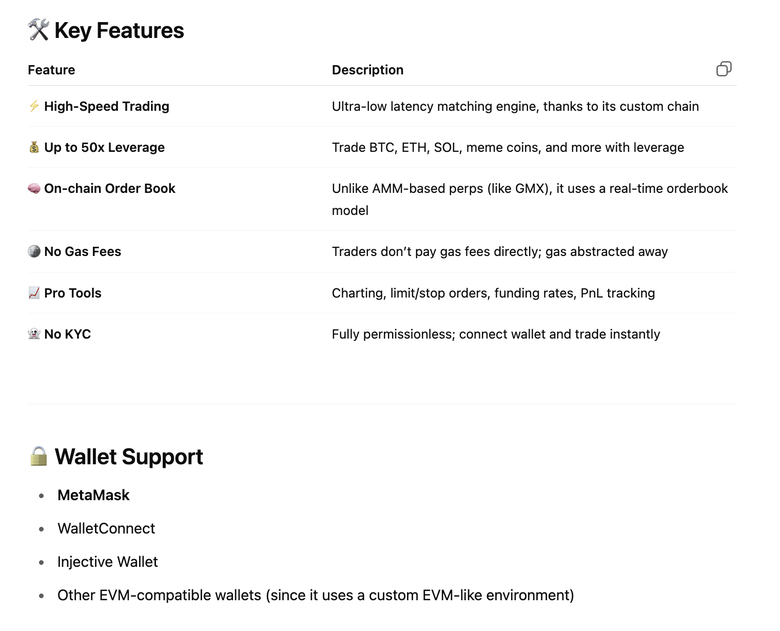This screenshot has height=631, width=780.
Task: Click the Injective Wallet list item
Action: pyautogui.click(x=107, y=562)
